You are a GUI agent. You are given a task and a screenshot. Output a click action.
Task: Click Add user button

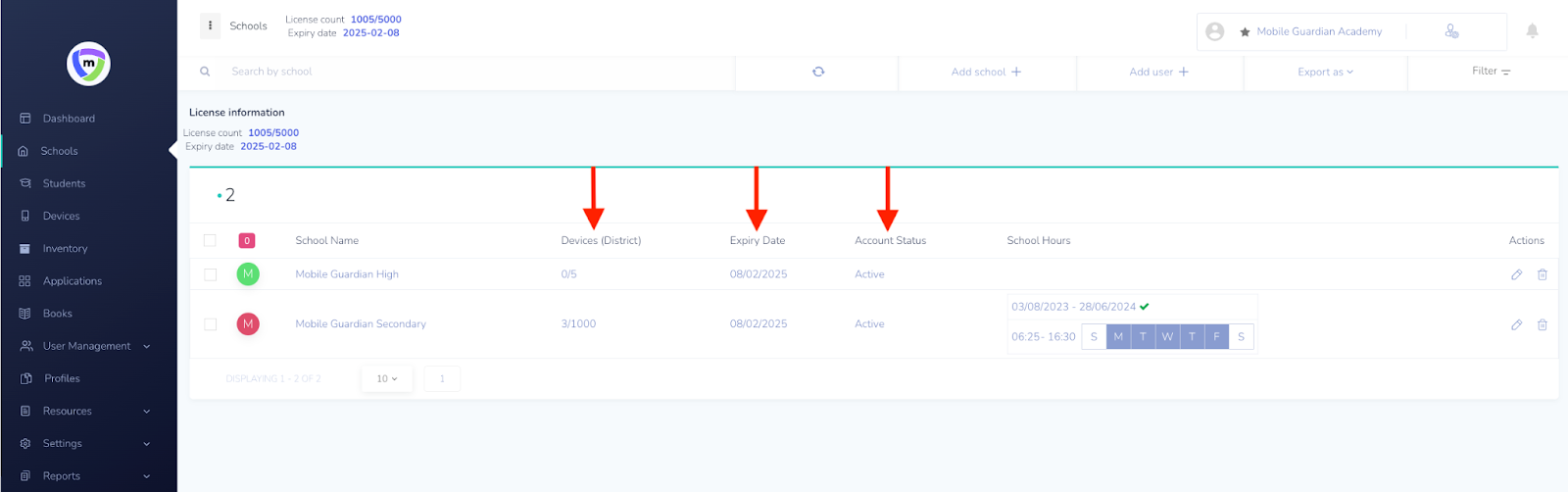(x=1158, y=72)
